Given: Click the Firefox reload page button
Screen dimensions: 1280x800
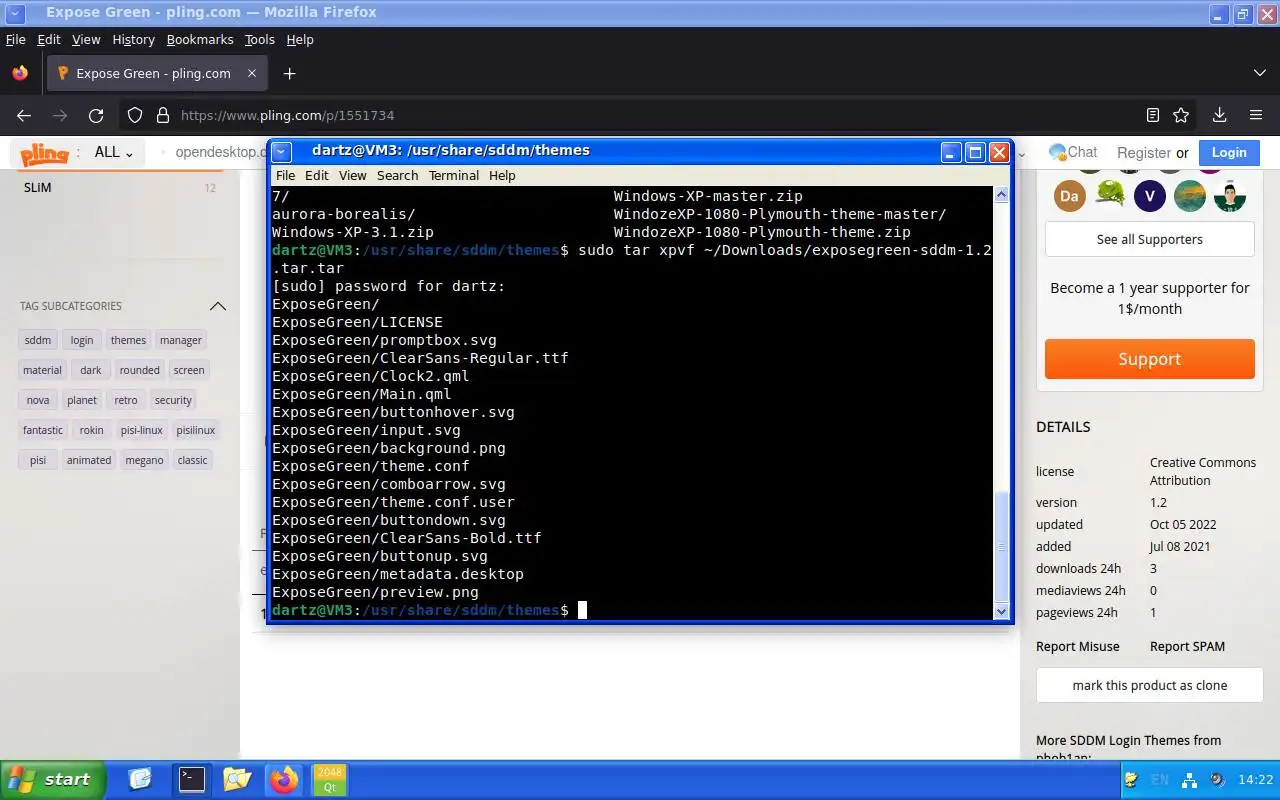Looking at the screenshot, I should point(96,115).
